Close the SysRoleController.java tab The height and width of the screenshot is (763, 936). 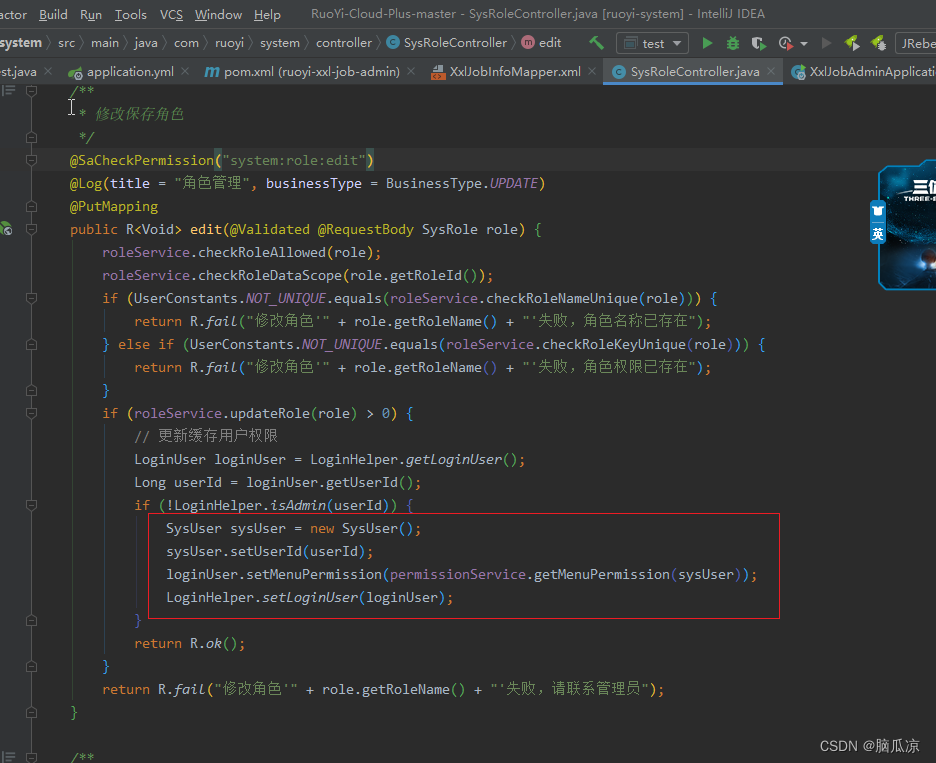771,71
